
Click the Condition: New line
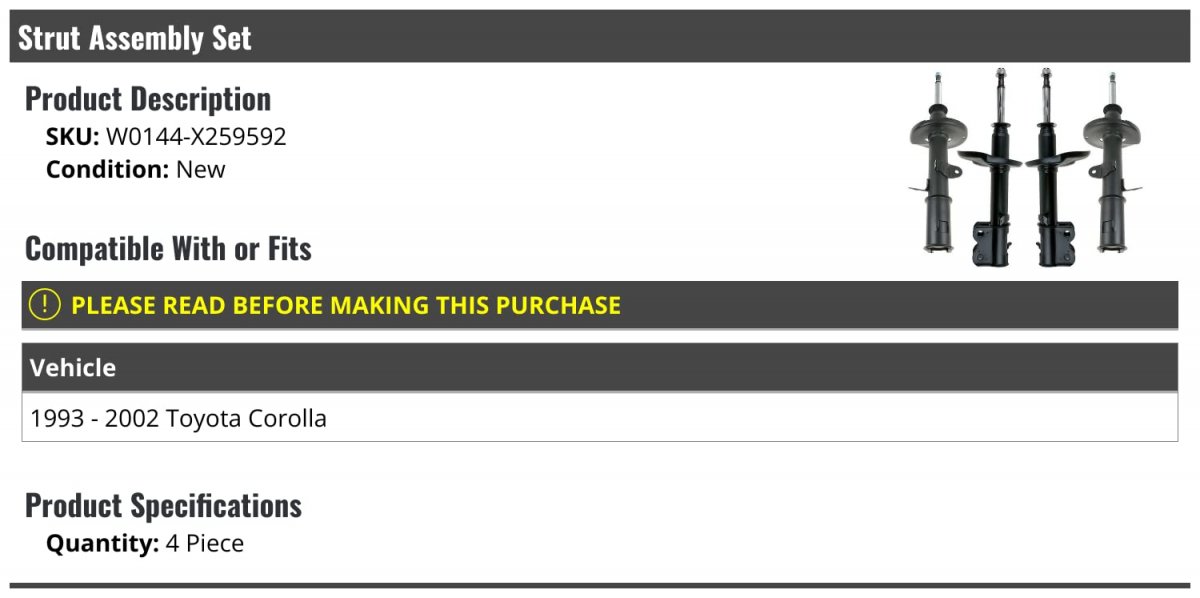point(136,169)
